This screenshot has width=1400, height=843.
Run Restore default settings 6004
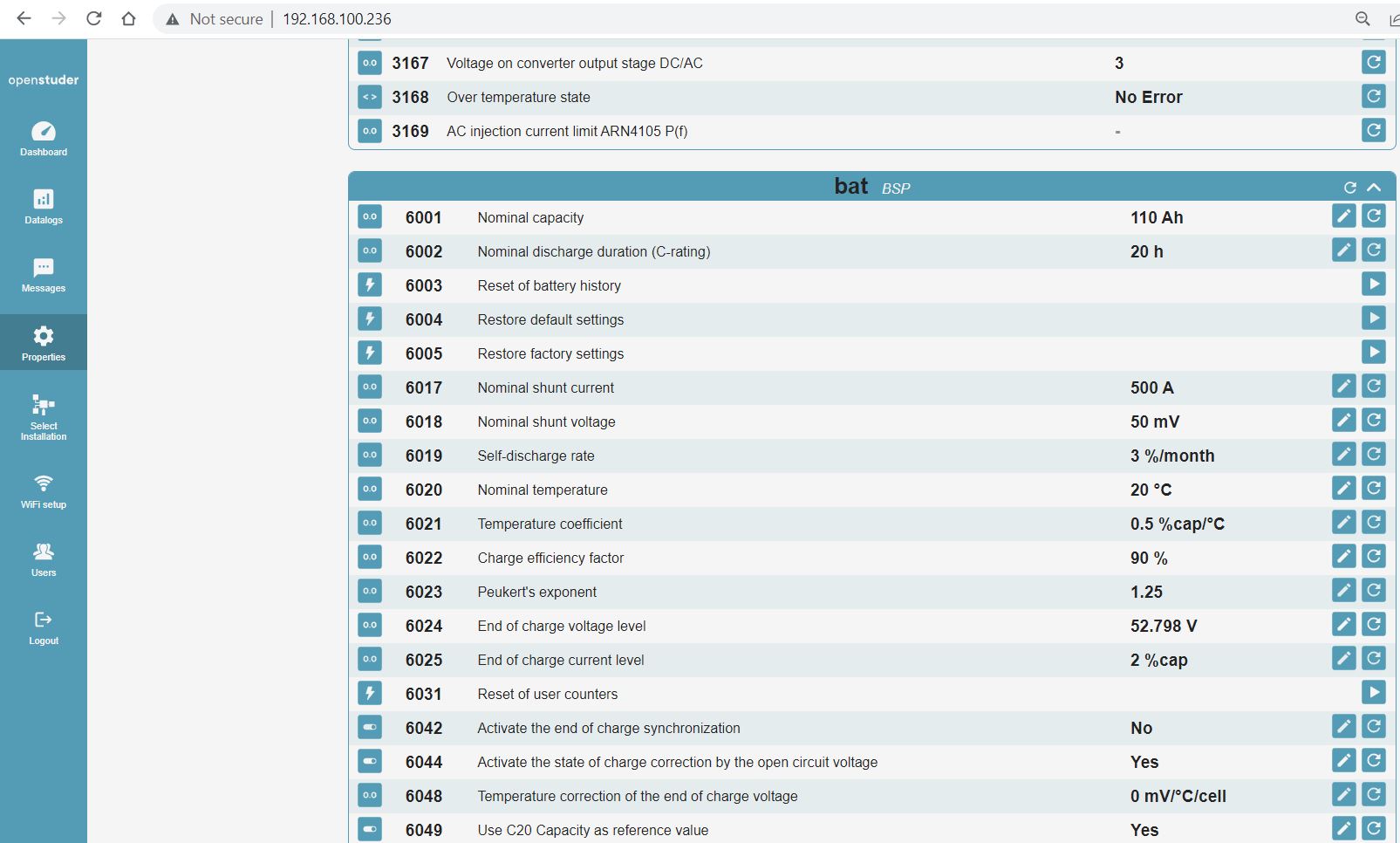click(x=1374, y=319)
